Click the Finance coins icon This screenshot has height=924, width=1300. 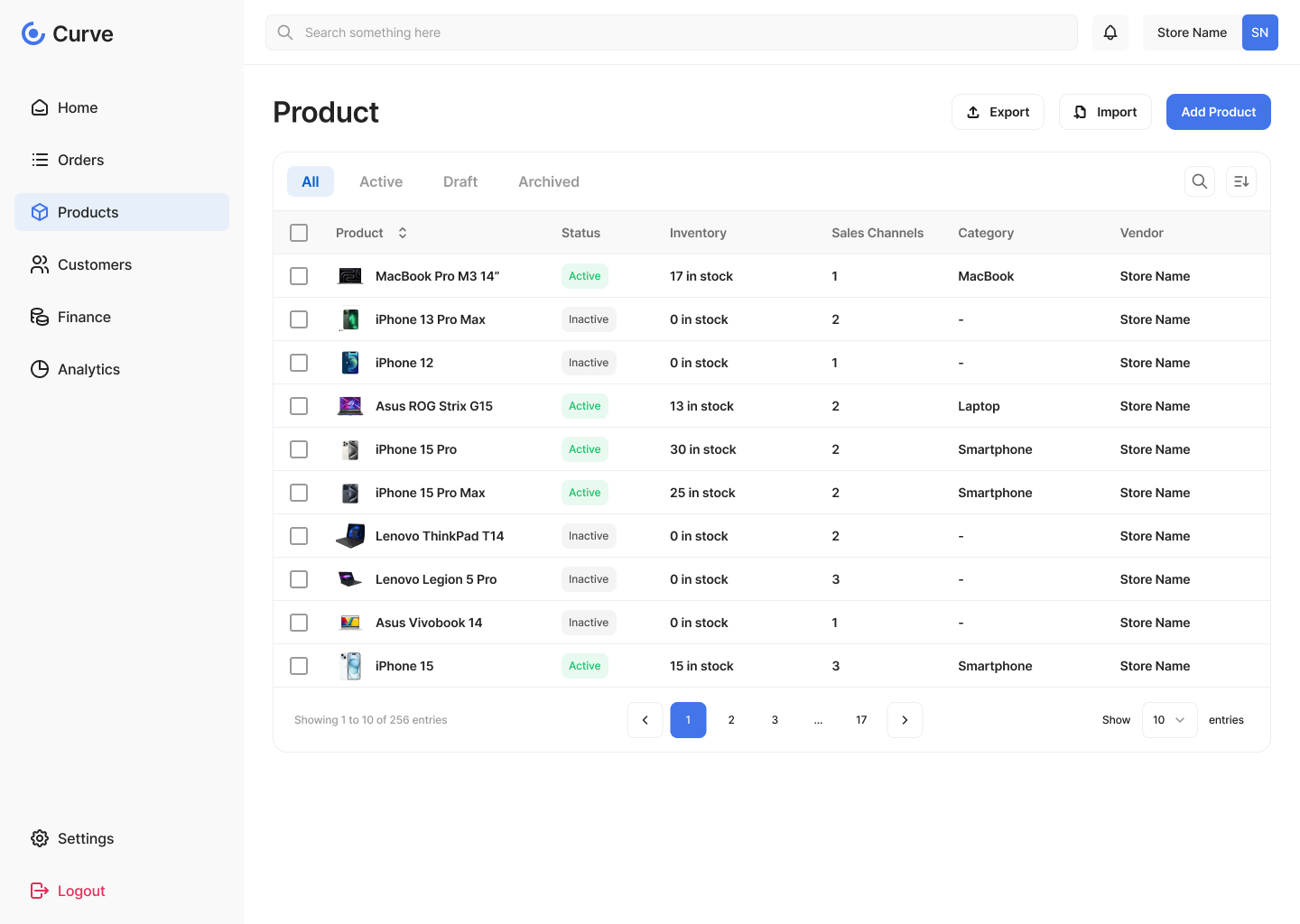[40, 317]
